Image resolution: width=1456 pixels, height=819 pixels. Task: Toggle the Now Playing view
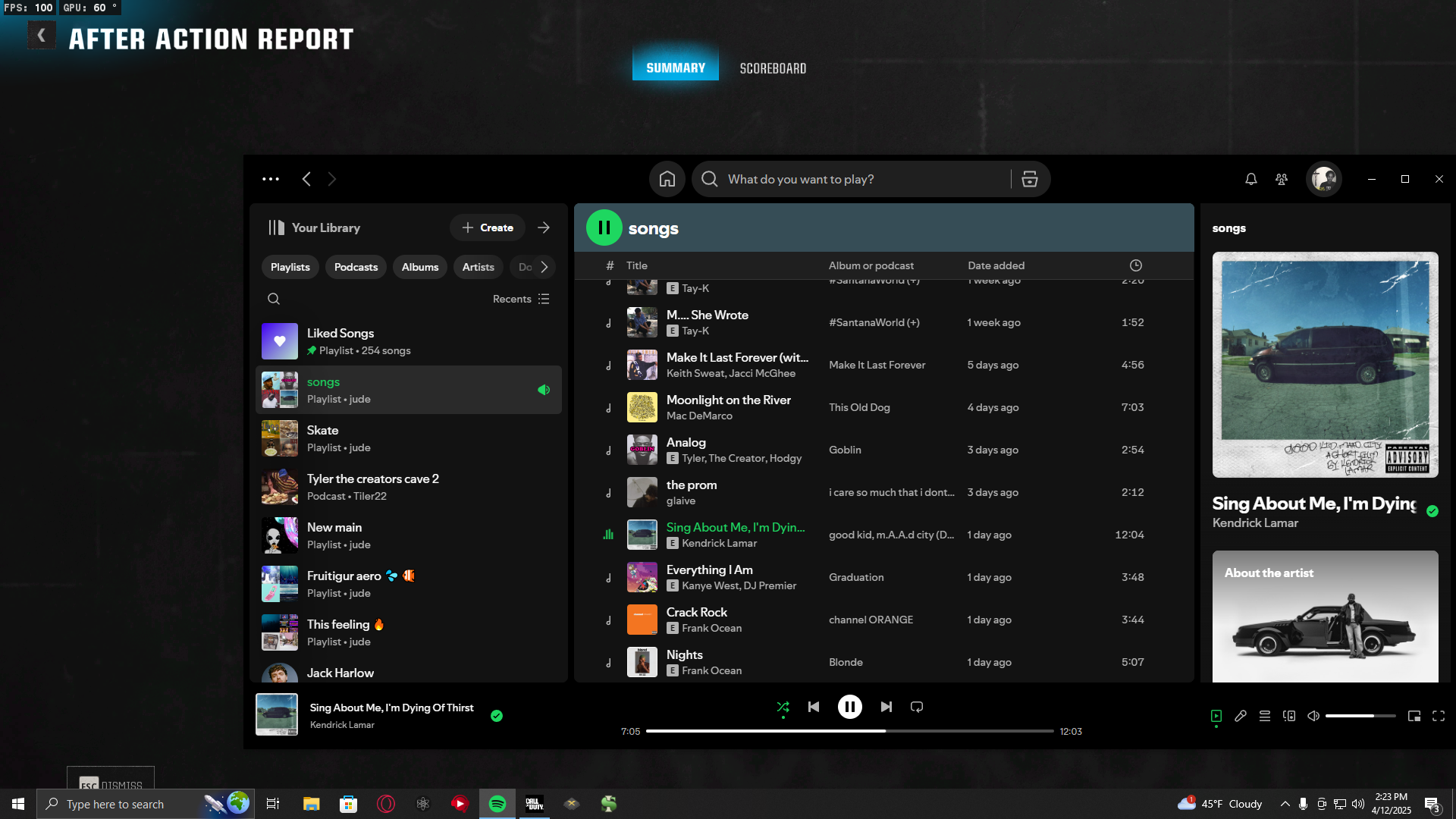[x=1216, y=716]
